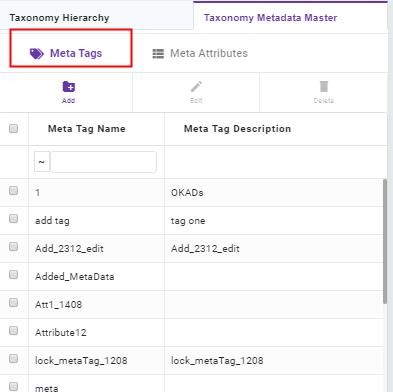
Task: Click the Add label under folder icon
Action: (x=68, y=100)
